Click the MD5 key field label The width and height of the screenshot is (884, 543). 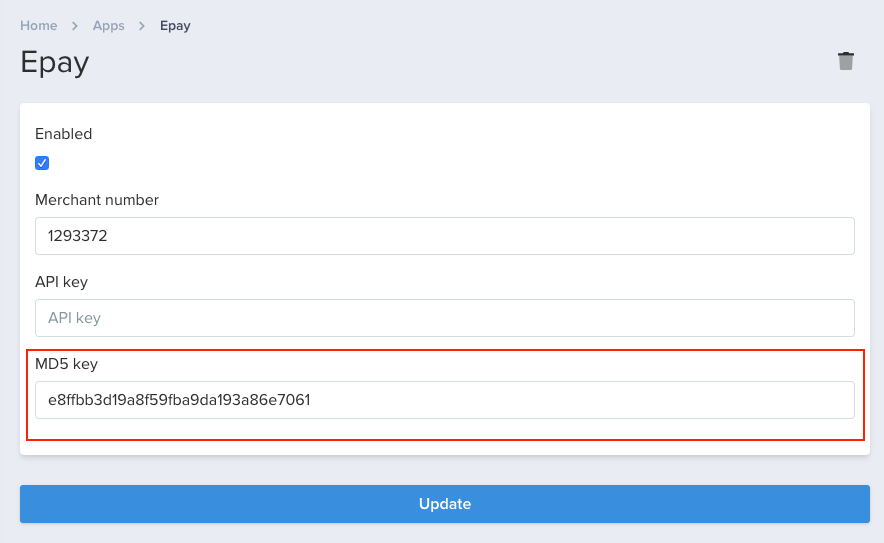(67, 364)
